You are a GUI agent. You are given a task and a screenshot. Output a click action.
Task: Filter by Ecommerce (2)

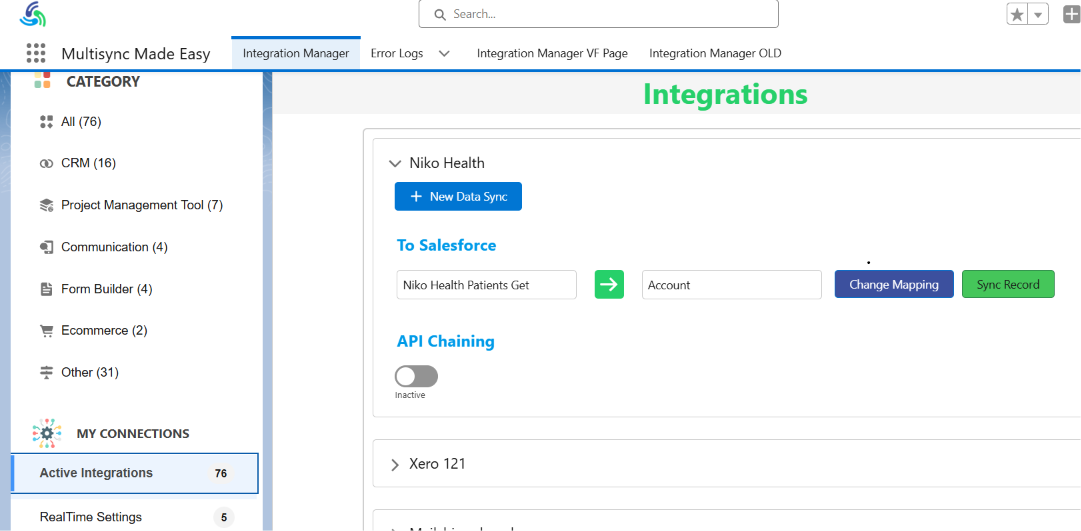(104, 330)
